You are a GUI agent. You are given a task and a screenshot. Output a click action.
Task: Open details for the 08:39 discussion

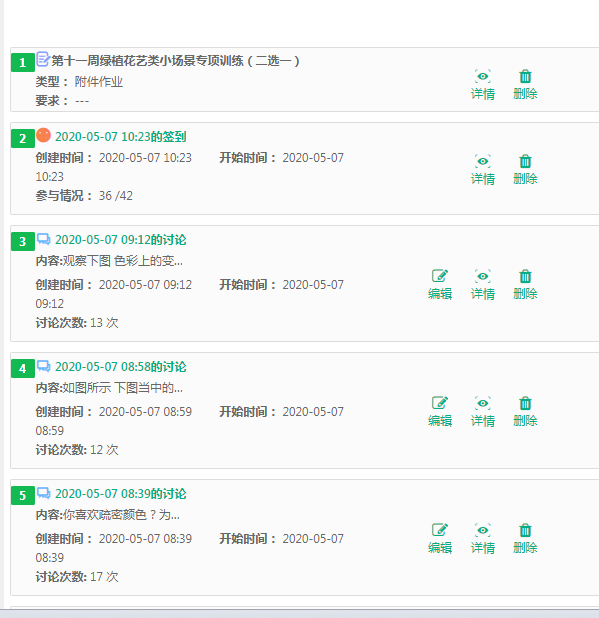tap(483, 539)
